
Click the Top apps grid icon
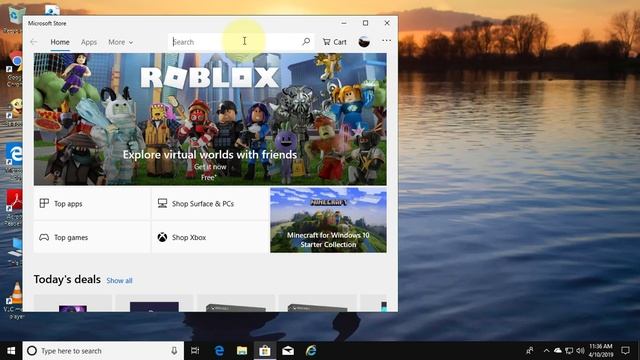(x=44, y=203)
